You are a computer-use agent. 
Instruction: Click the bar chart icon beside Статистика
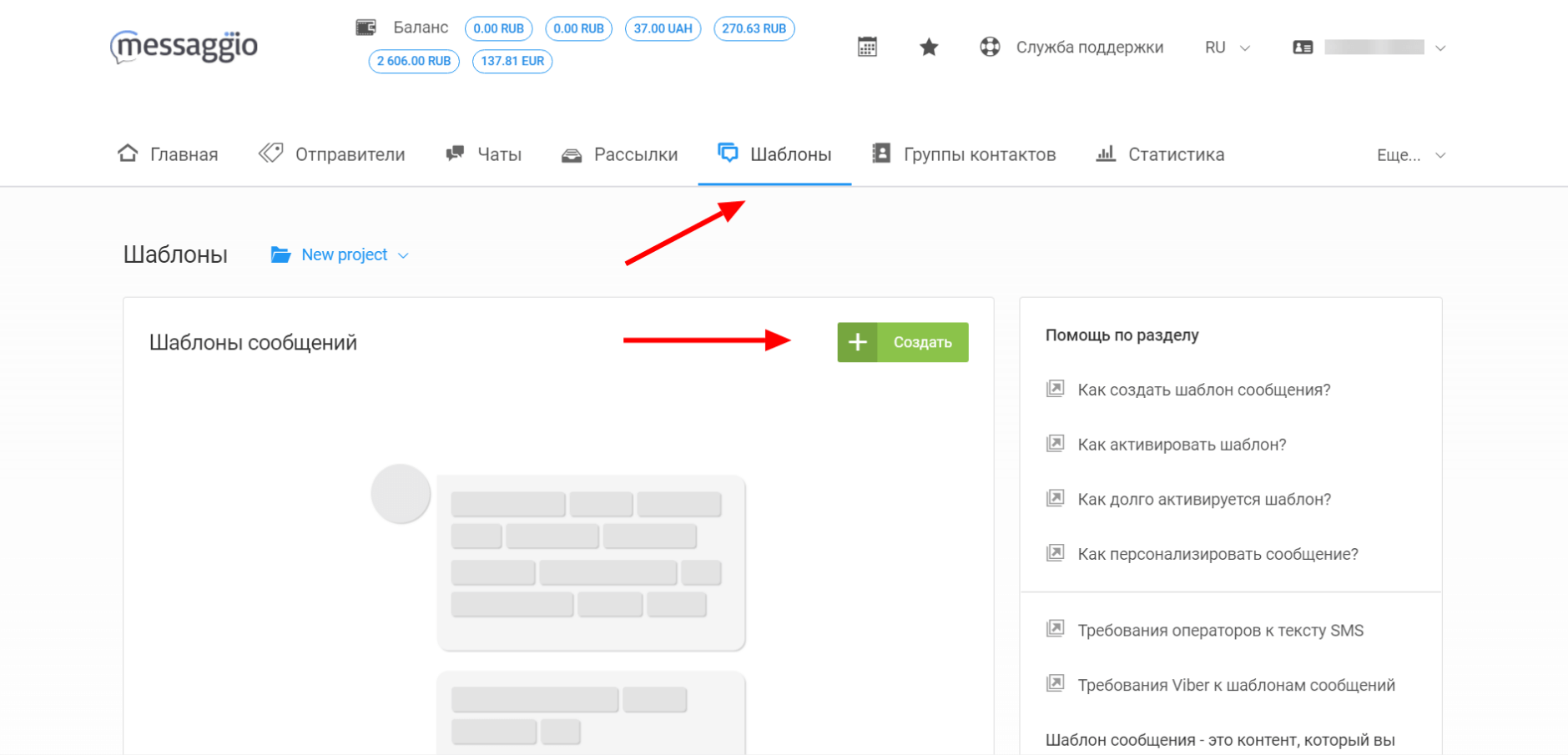tap(1106, 154)
